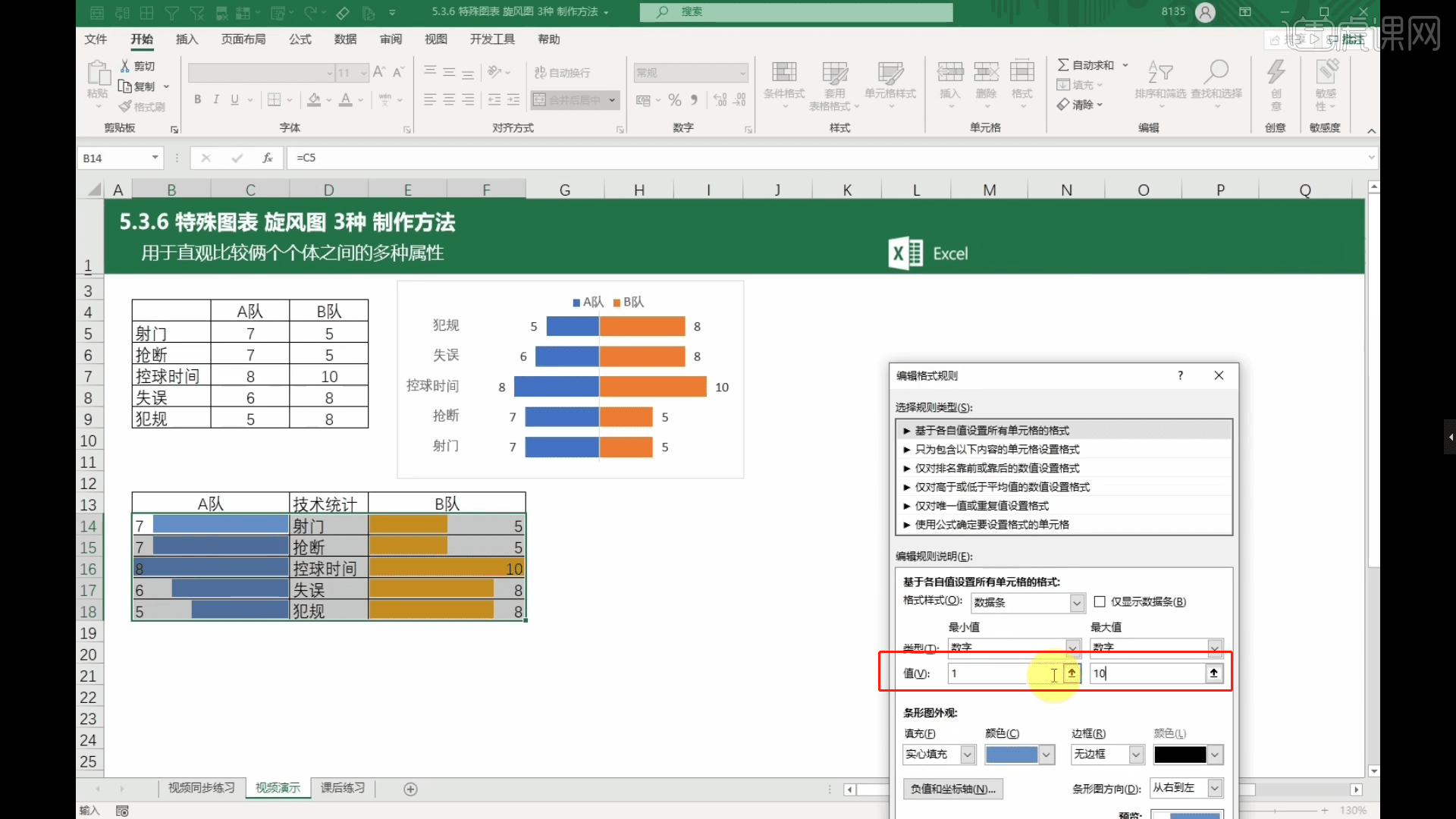This screenshot has width=1456, height=819.
Task: Click the Wrap Text button
Action: click(563, 73)
